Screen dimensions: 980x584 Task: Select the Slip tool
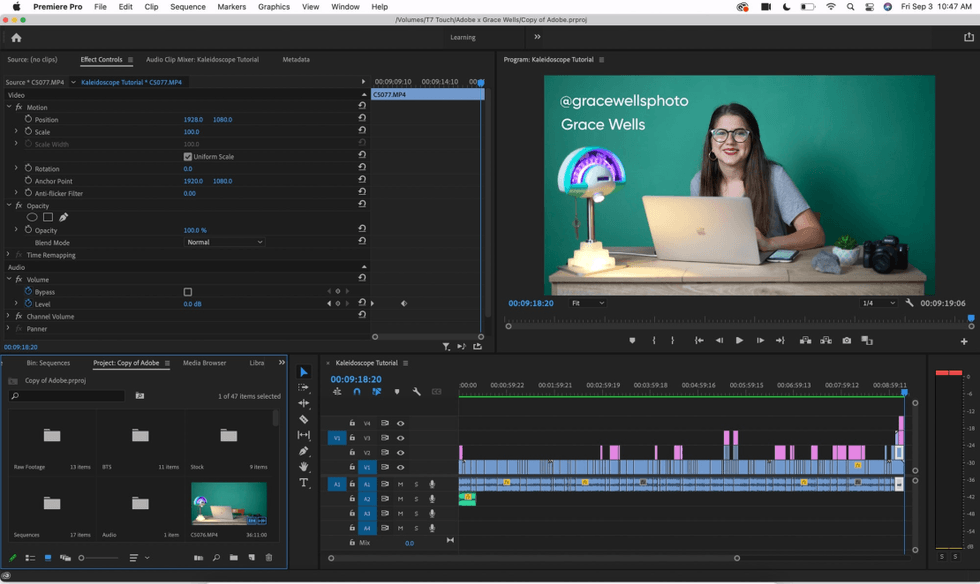coord(304,435)
